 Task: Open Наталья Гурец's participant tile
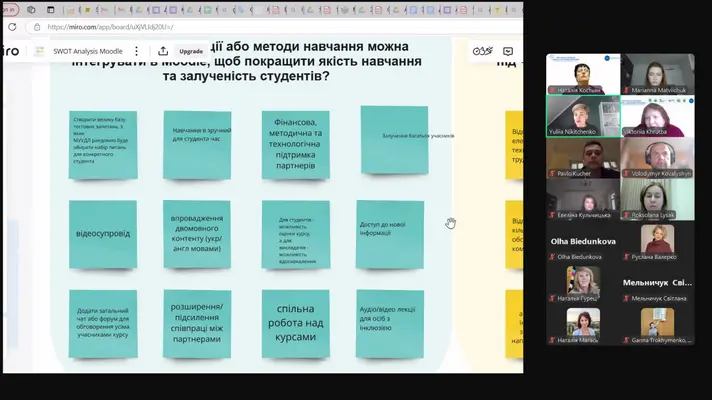(x=583, y=283)
